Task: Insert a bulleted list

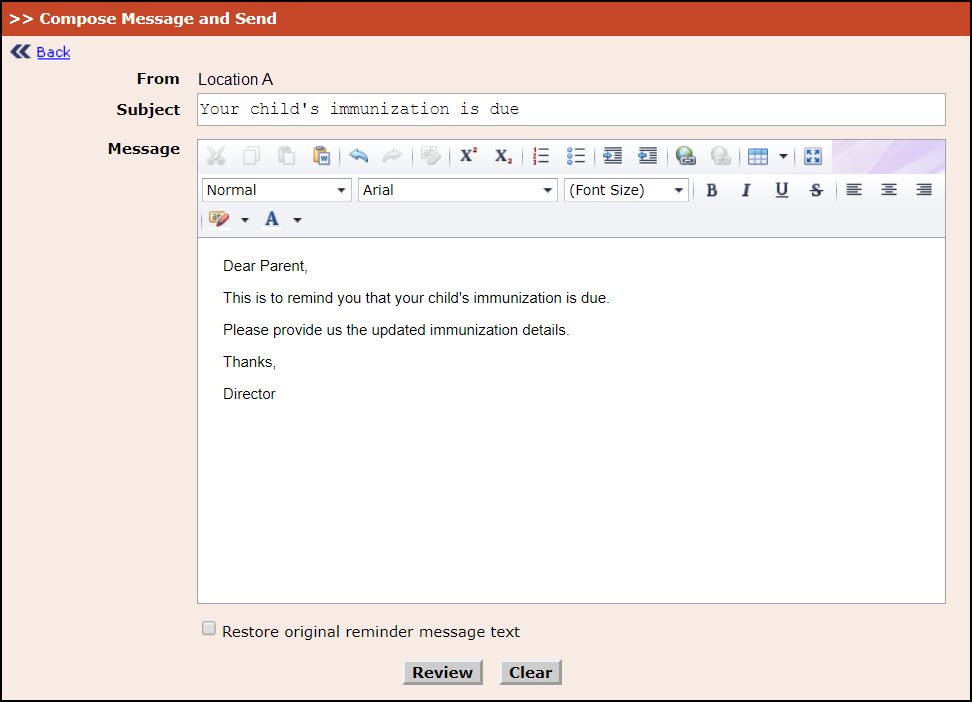Action: [x=575, y=156]
